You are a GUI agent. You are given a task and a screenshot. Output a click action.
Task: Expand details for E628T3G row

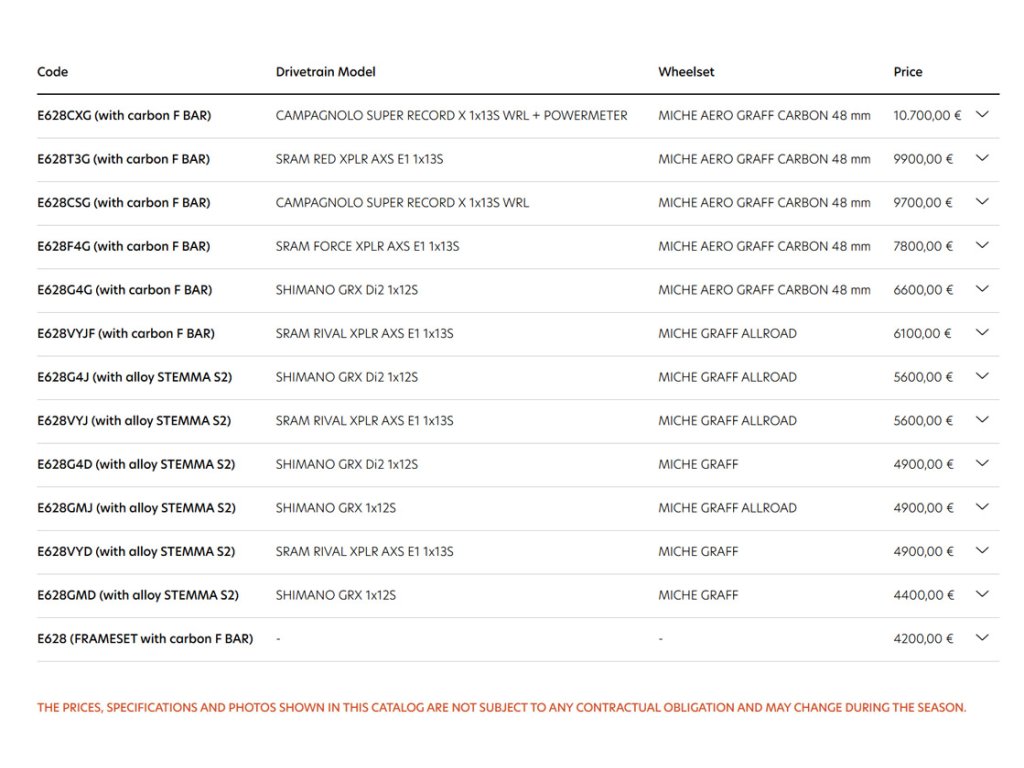[982, 158]
